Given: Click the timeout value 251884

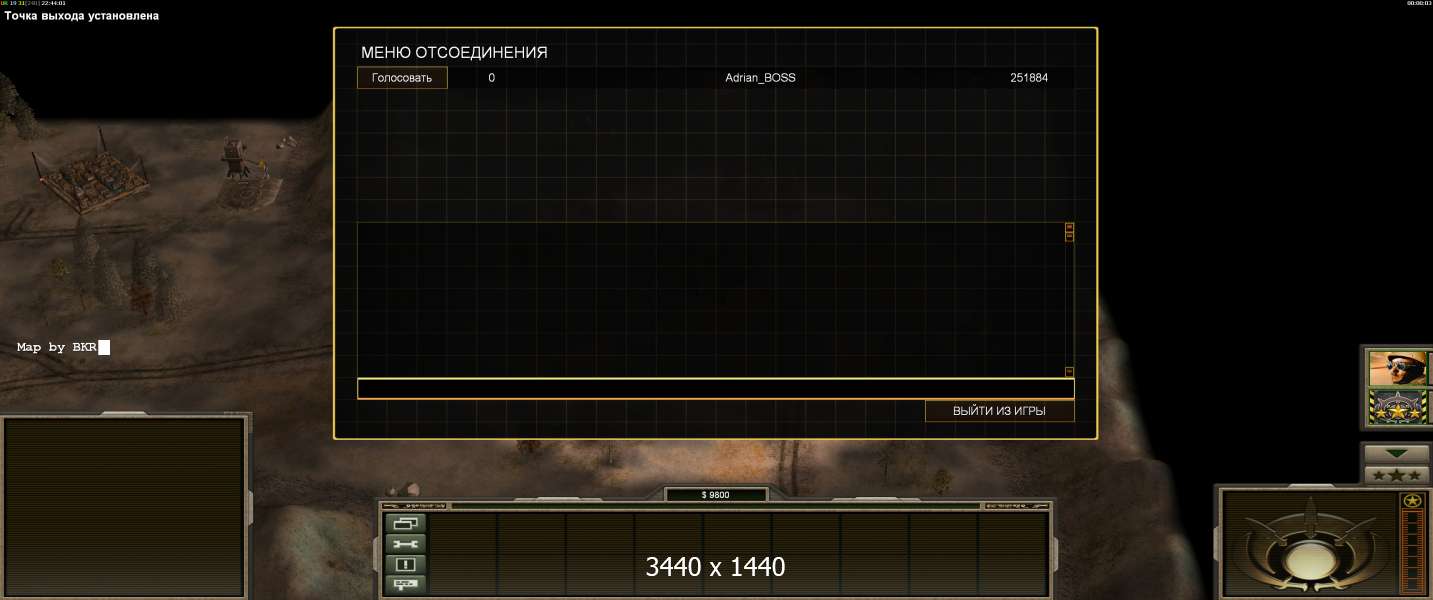Looking at the screenshot, I should [1029, 78].
